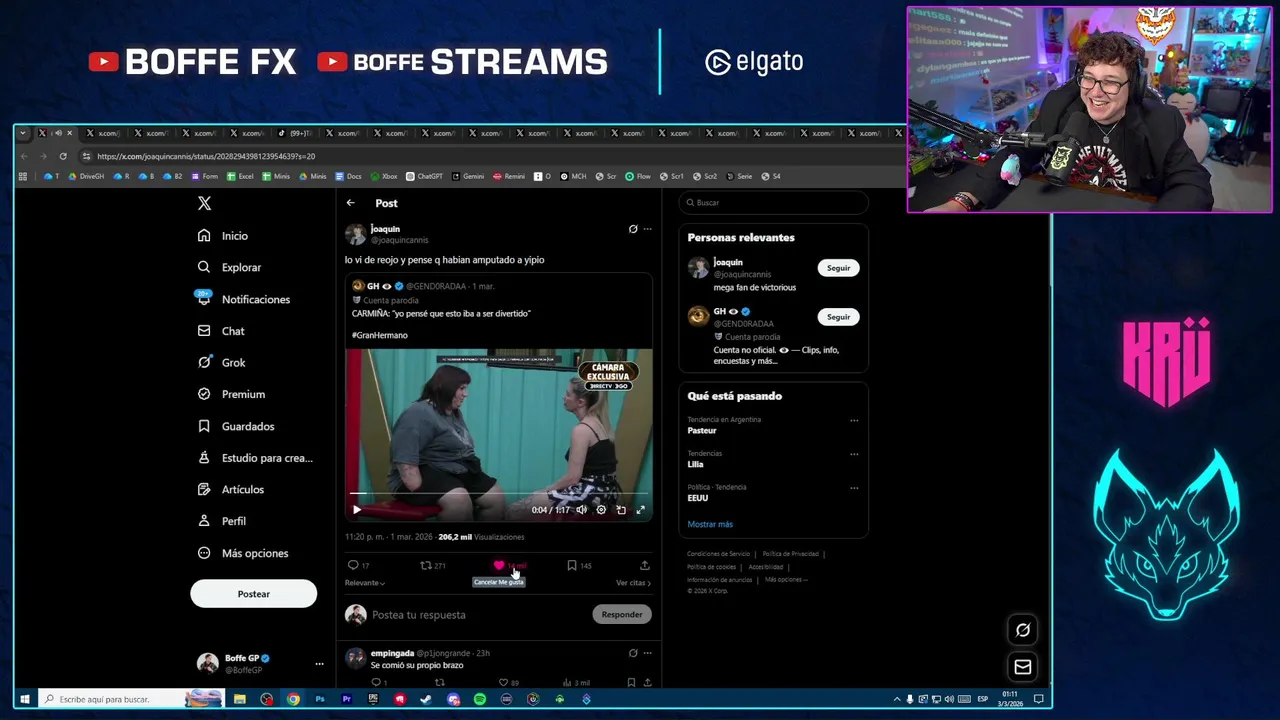Open Perfil in the sidebar
The height and width of the screenshot is (720, 1280).
point(222,521)
